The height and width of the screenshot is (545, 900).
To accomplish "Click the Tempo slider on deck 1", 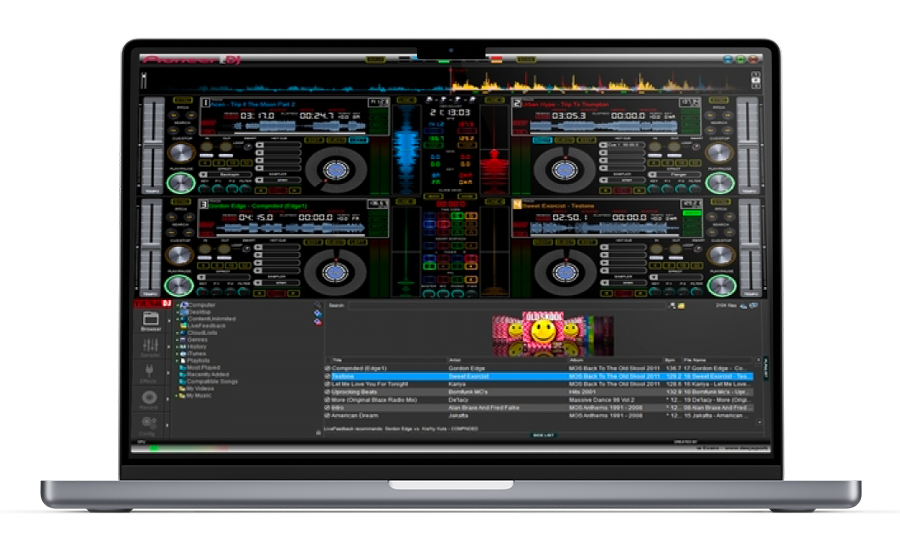I will tap(153, 145).
